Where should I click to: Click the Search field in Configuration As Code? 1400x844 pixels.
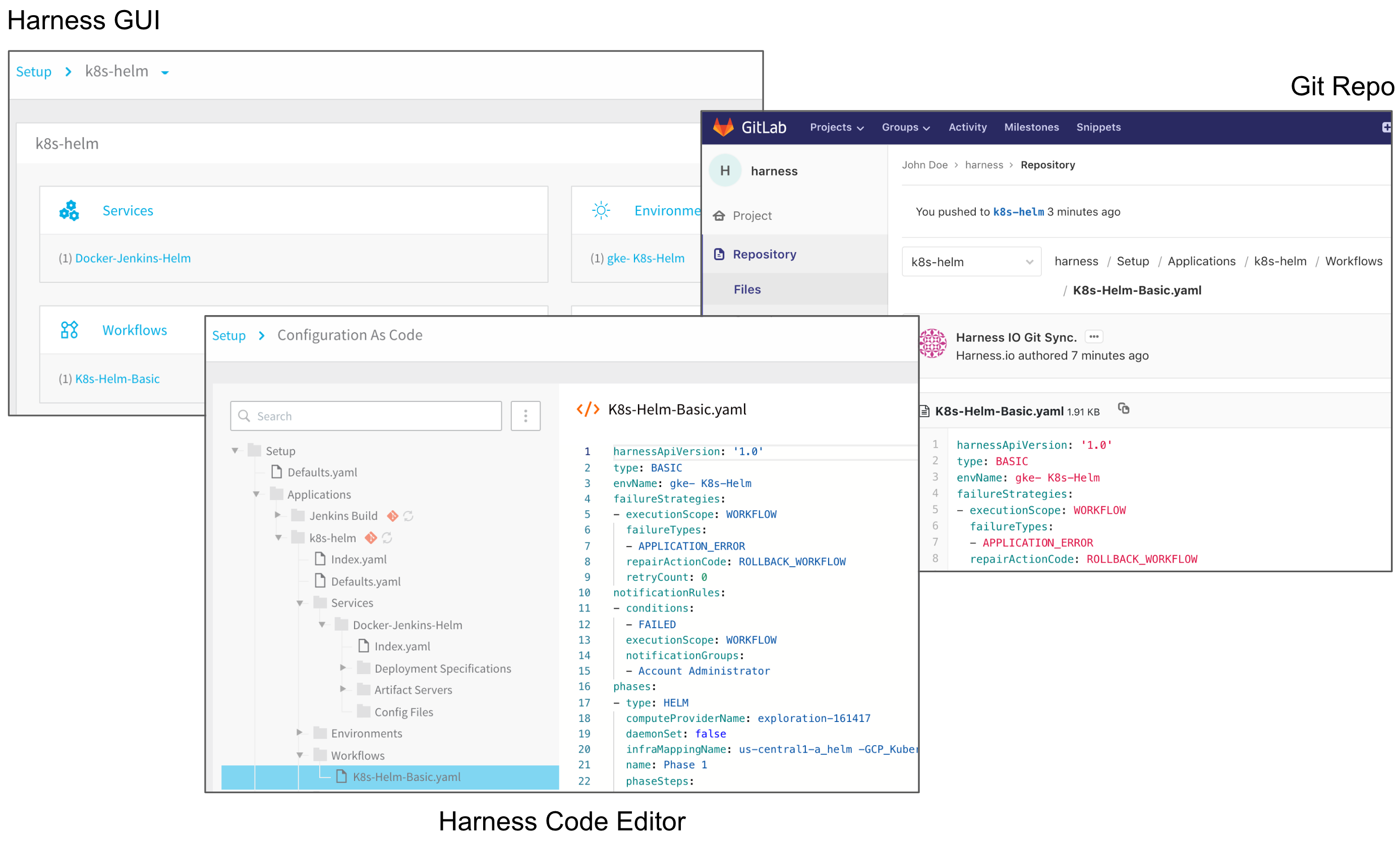click(366, 416)
